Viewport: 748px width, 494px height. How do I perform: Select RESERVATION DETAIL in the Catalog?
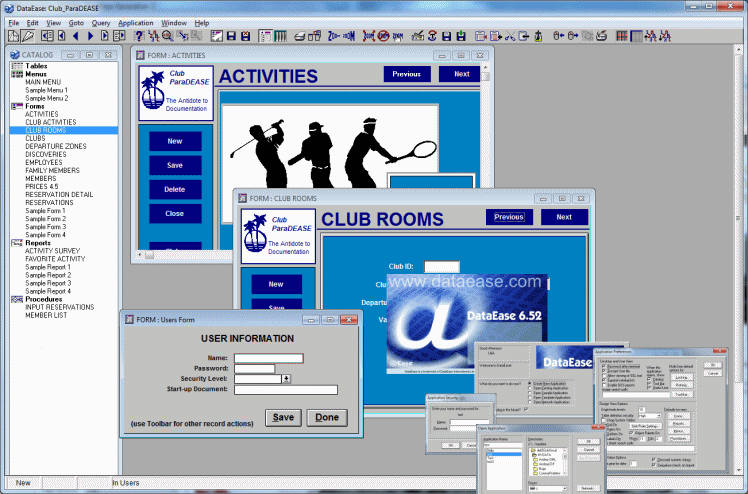click(59, 195)
